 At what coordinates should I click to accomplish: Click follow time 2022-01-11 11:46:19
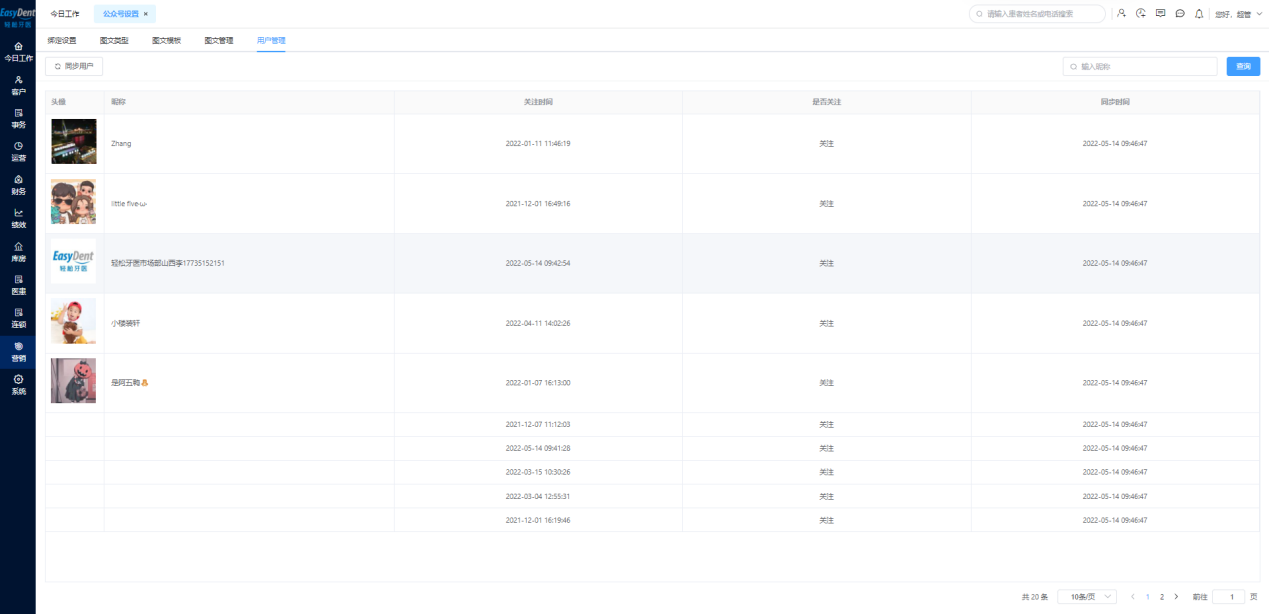click(x=538, y=143)
